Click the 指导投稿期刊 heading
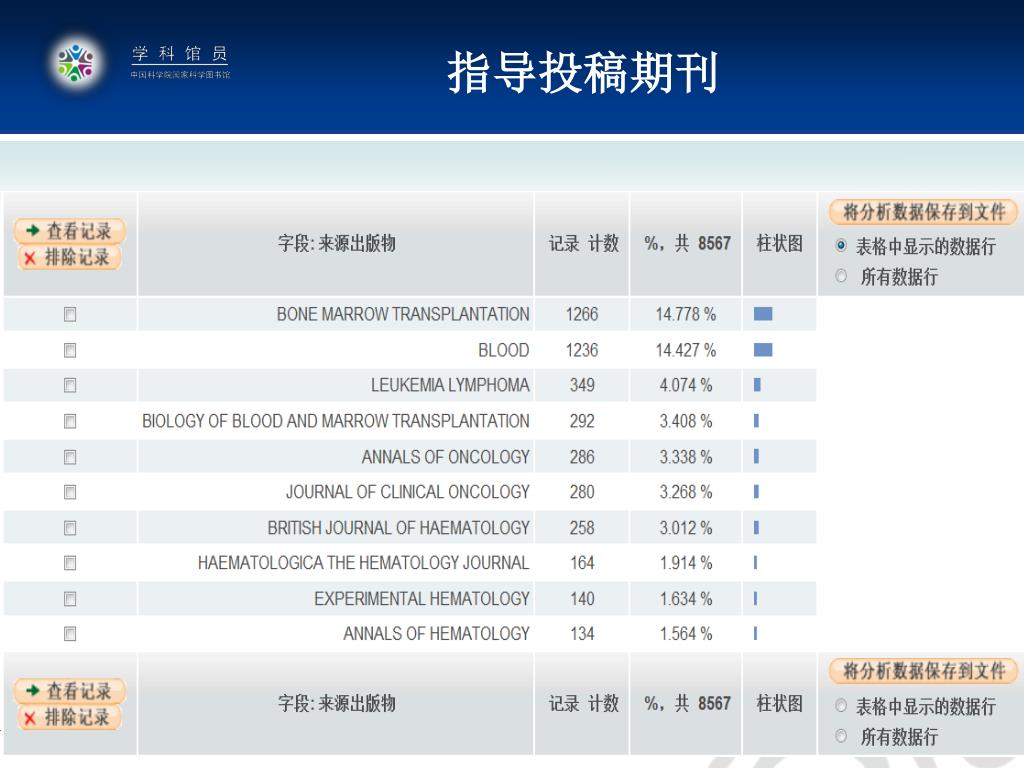Screen dimensions: 1024x768 click(583, 72)
